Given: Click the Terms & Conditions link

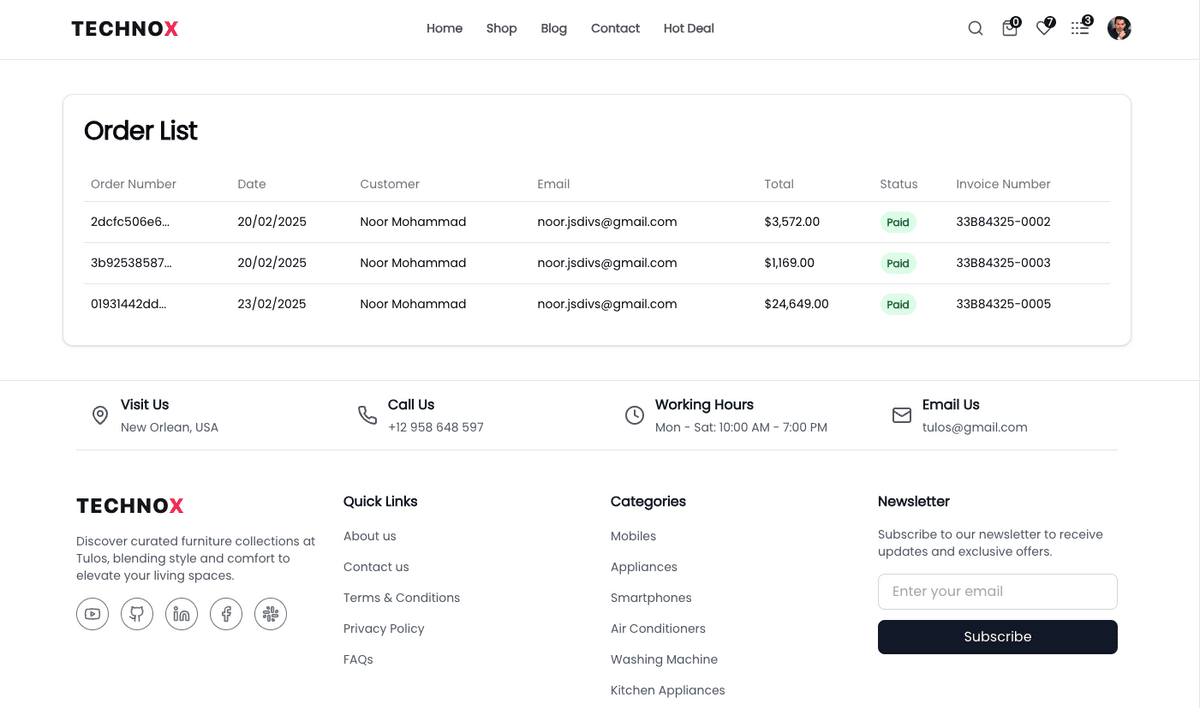Looking at the screenshot, I should pos(401,597).
